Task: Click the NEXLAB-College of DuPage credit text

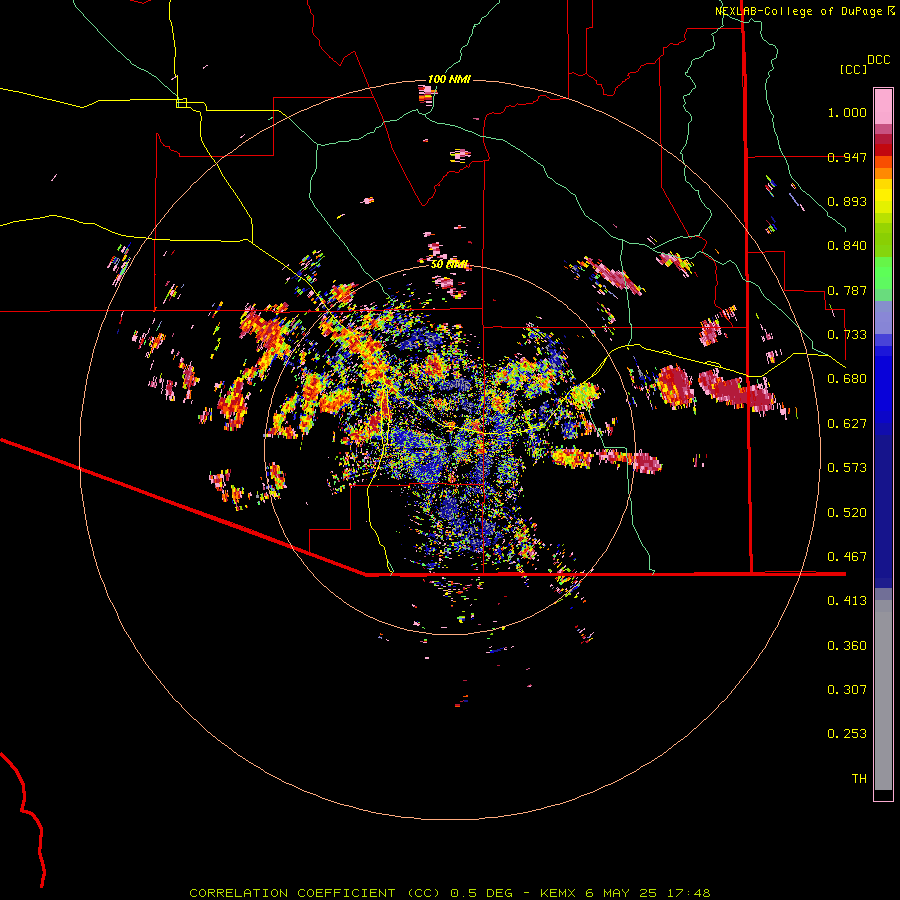Action: click(805, 11)
